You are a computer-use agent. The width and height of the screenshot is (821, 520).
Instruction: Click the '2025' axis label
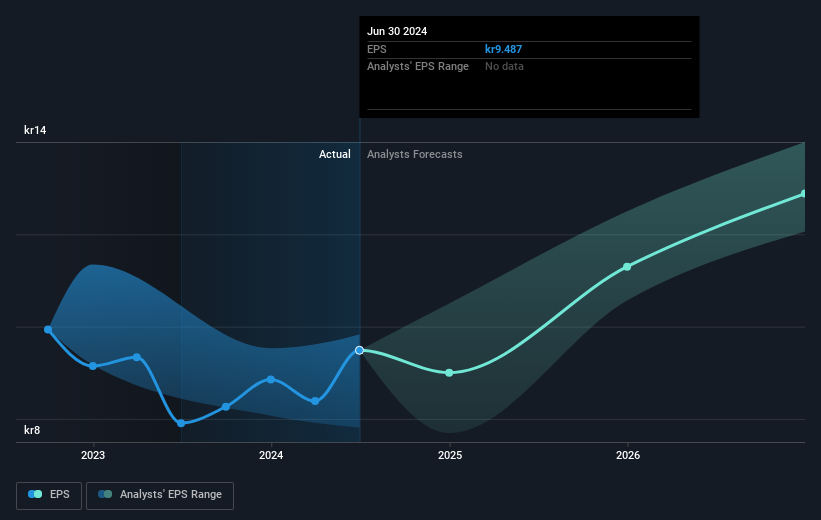[x=450, y=456]
